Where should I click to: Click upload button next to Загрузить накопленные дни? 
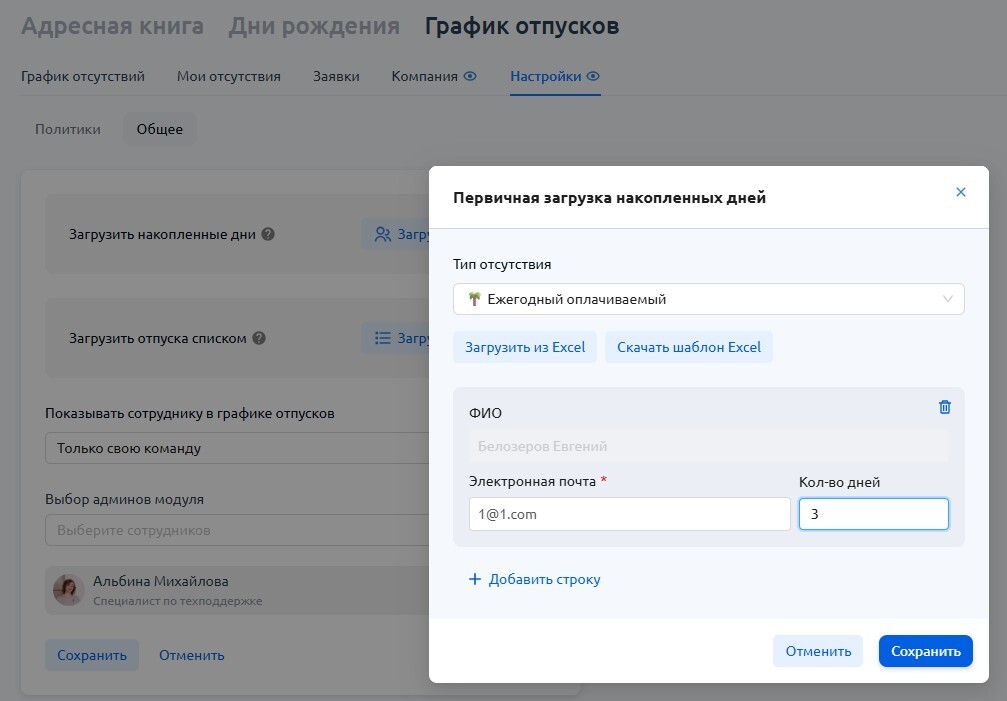396,234
